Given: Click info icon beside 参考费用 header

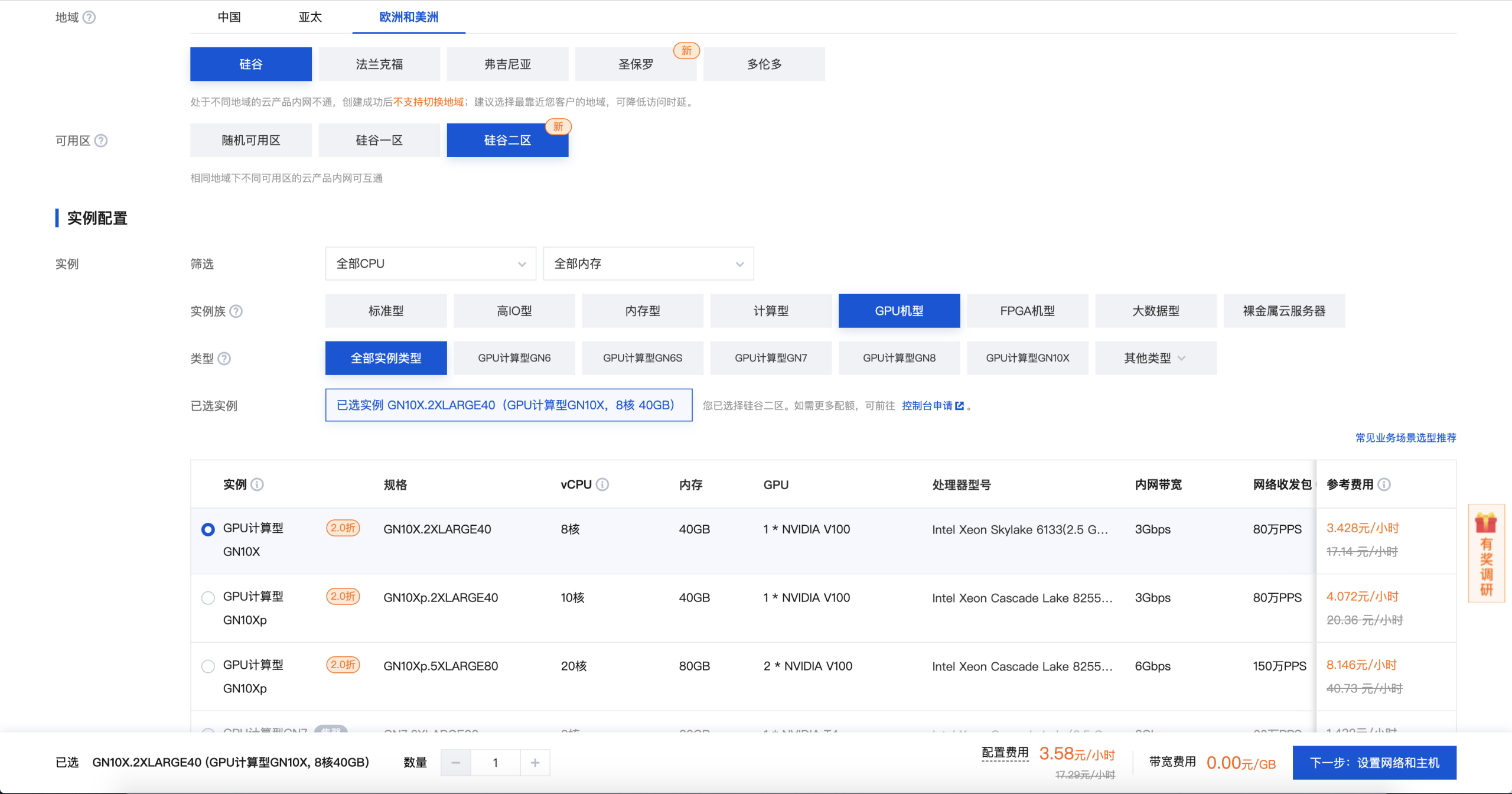Looking at the screenshot, I should pos(1384,484).
